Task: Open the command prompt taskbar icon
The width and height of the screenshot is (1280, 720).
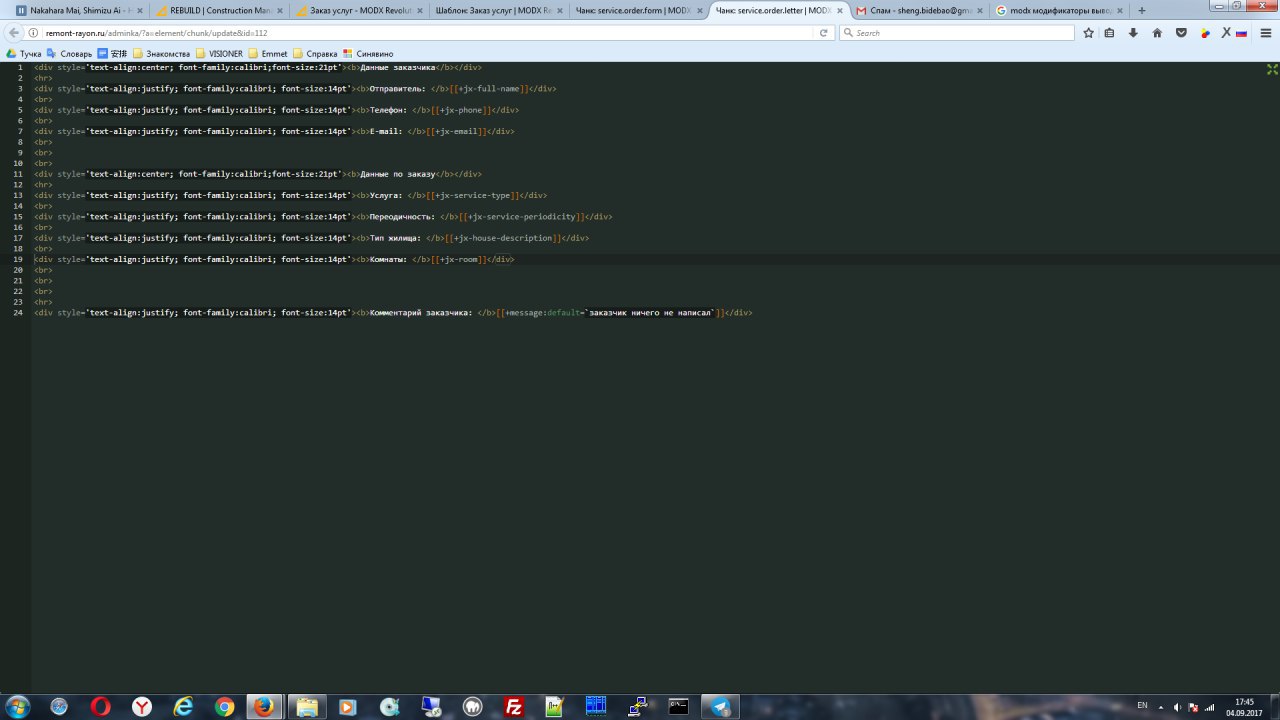Action: point(678,707)
